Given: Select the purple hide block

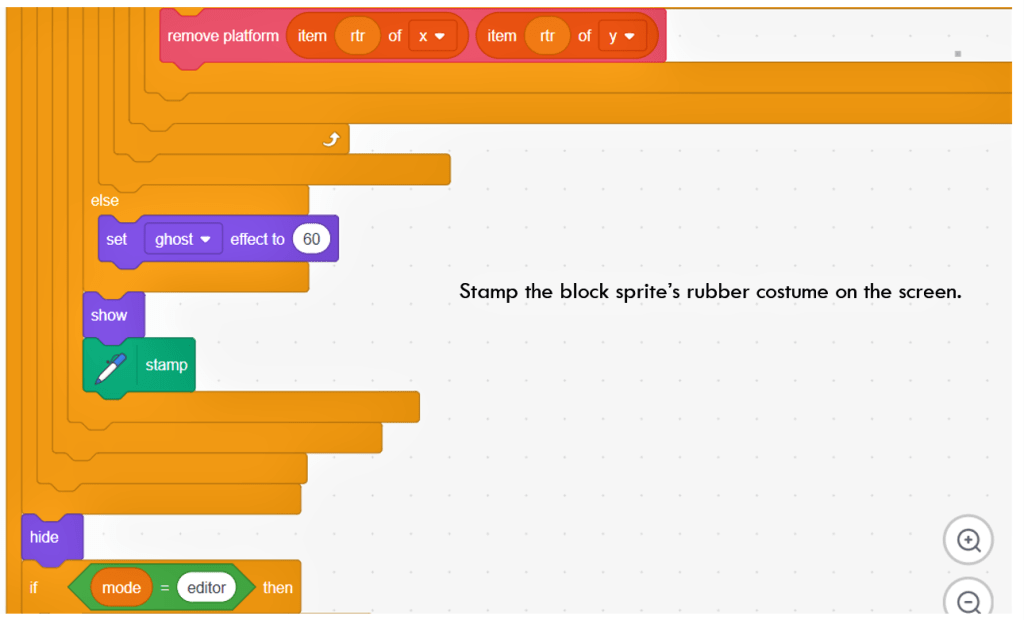Looking at the screenshot, I should tap(45, 537).
